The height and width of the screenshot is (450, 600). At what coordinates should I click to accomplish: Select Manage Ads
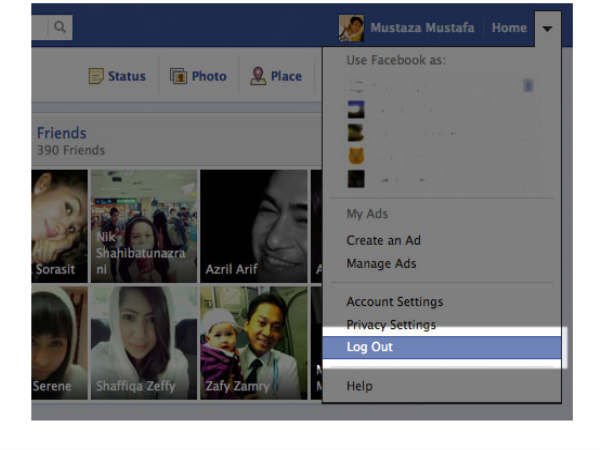pos(381,264)
